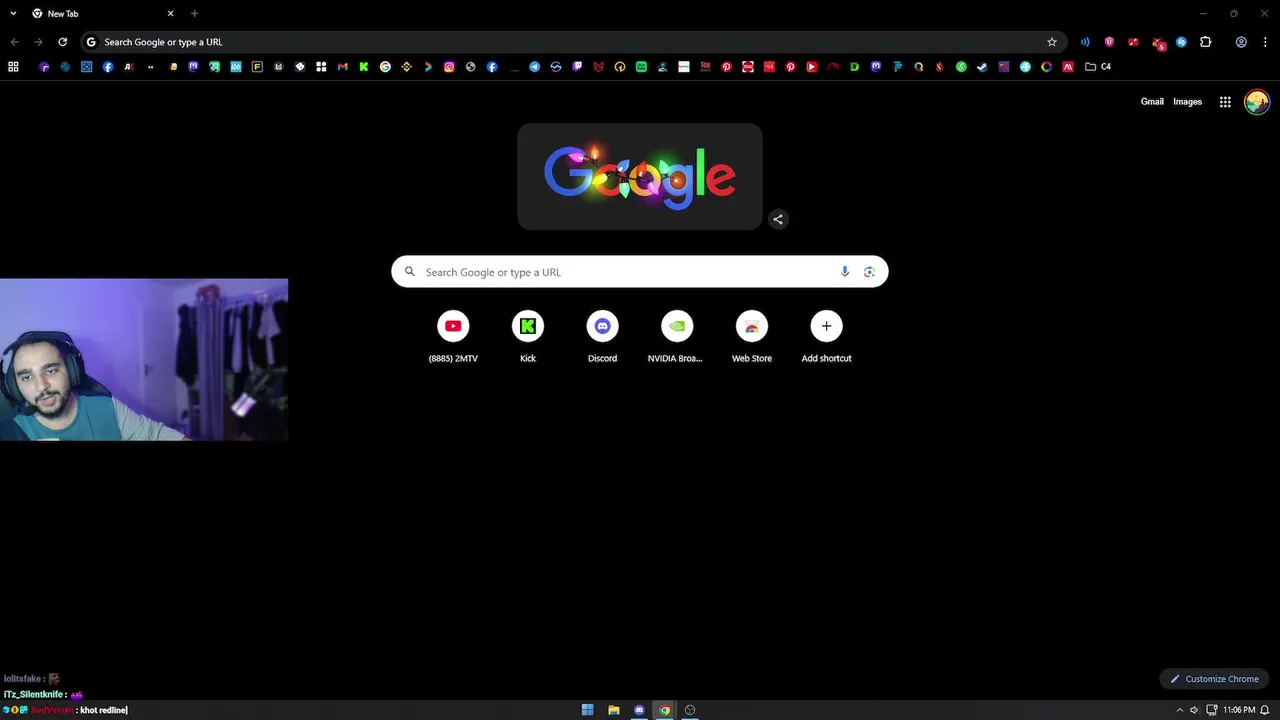Open Discord from the taskbar

coord(639,710)
